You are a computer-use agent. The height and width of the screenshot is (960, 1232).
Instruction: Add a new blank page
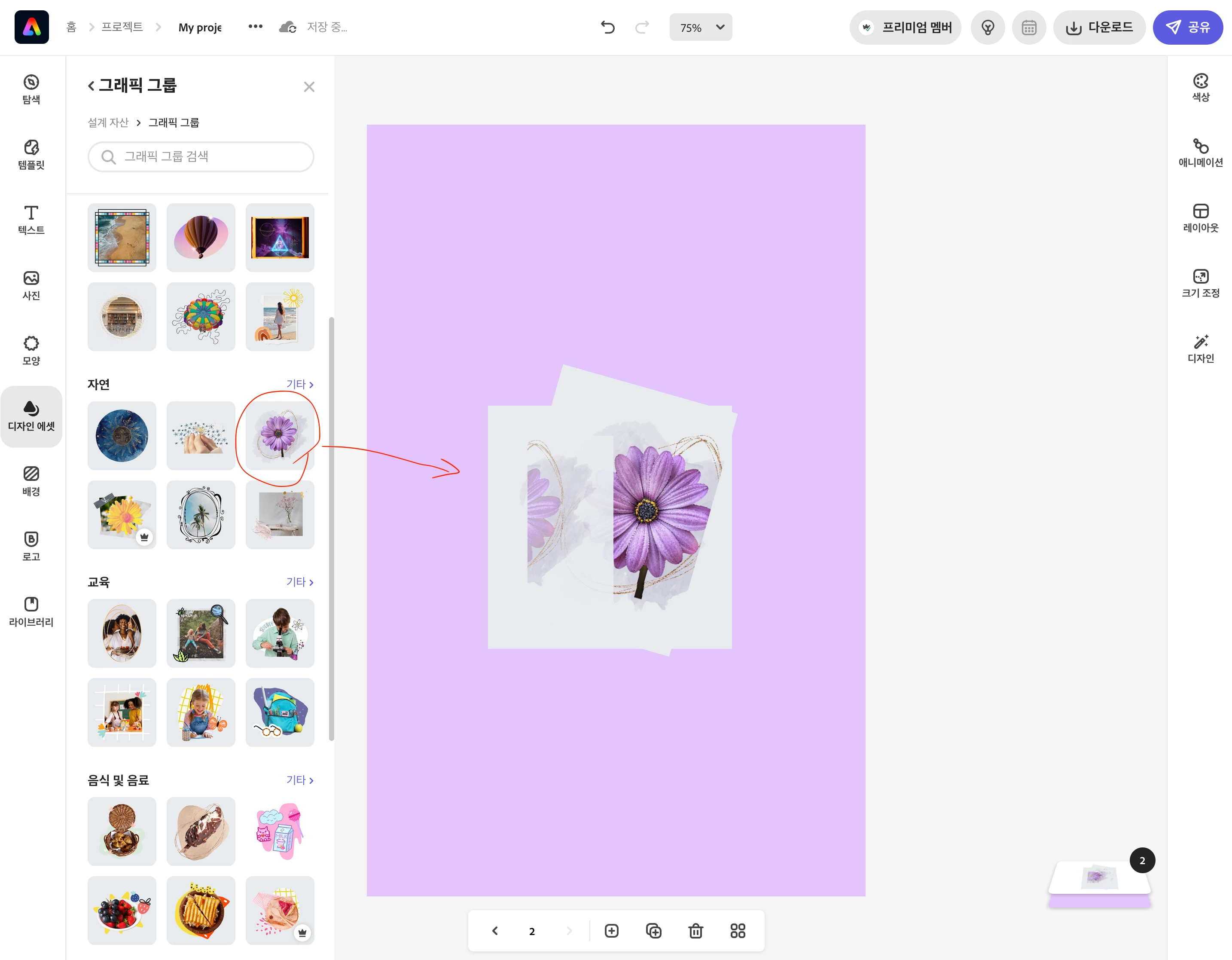[611, 931]
